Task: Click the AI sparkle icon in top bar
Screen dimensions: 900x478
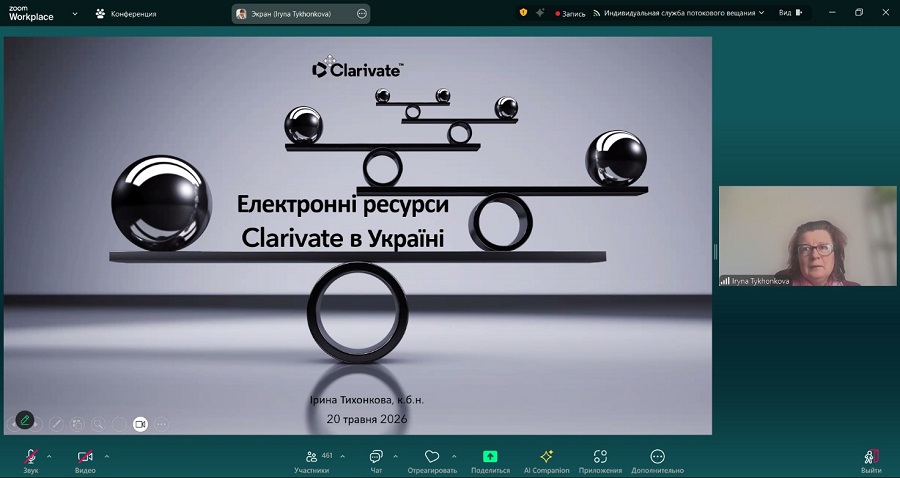Action: [540, 12]
